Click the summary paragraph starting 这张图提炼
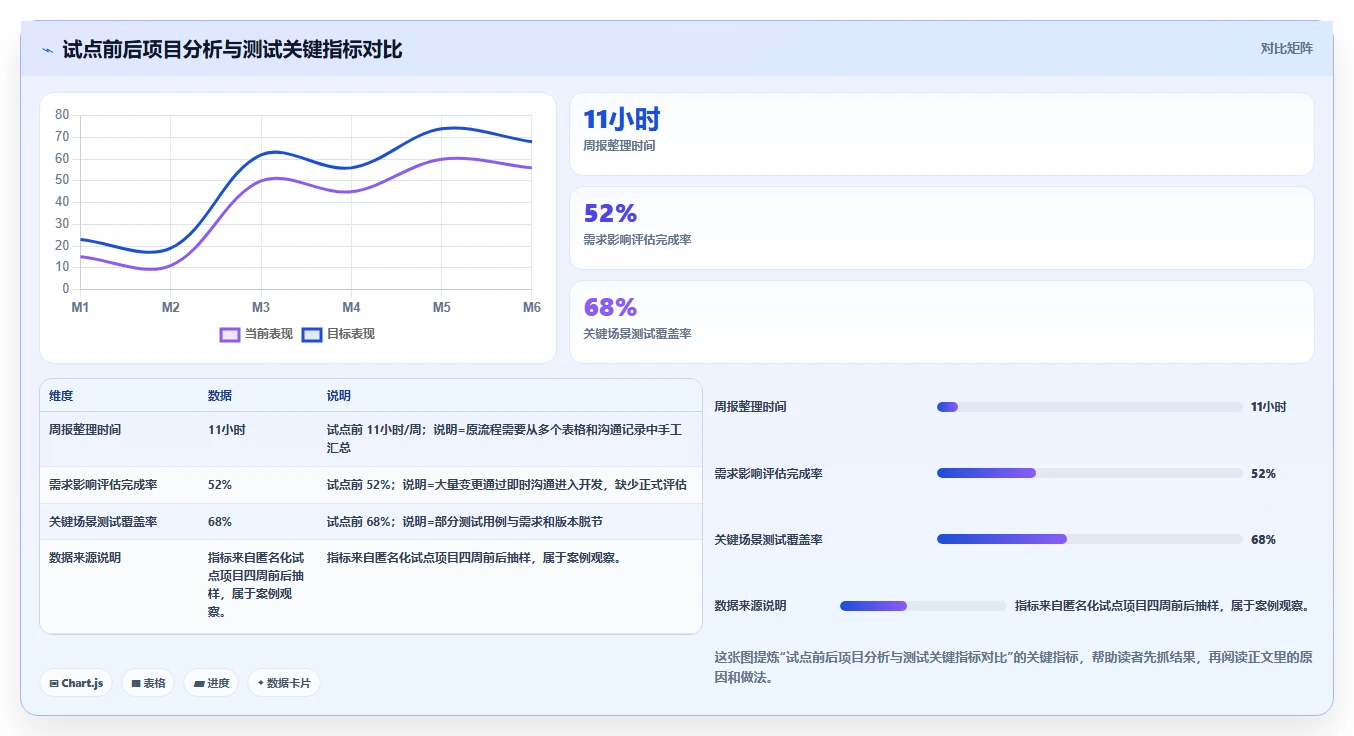 [x=1013, y=668]
